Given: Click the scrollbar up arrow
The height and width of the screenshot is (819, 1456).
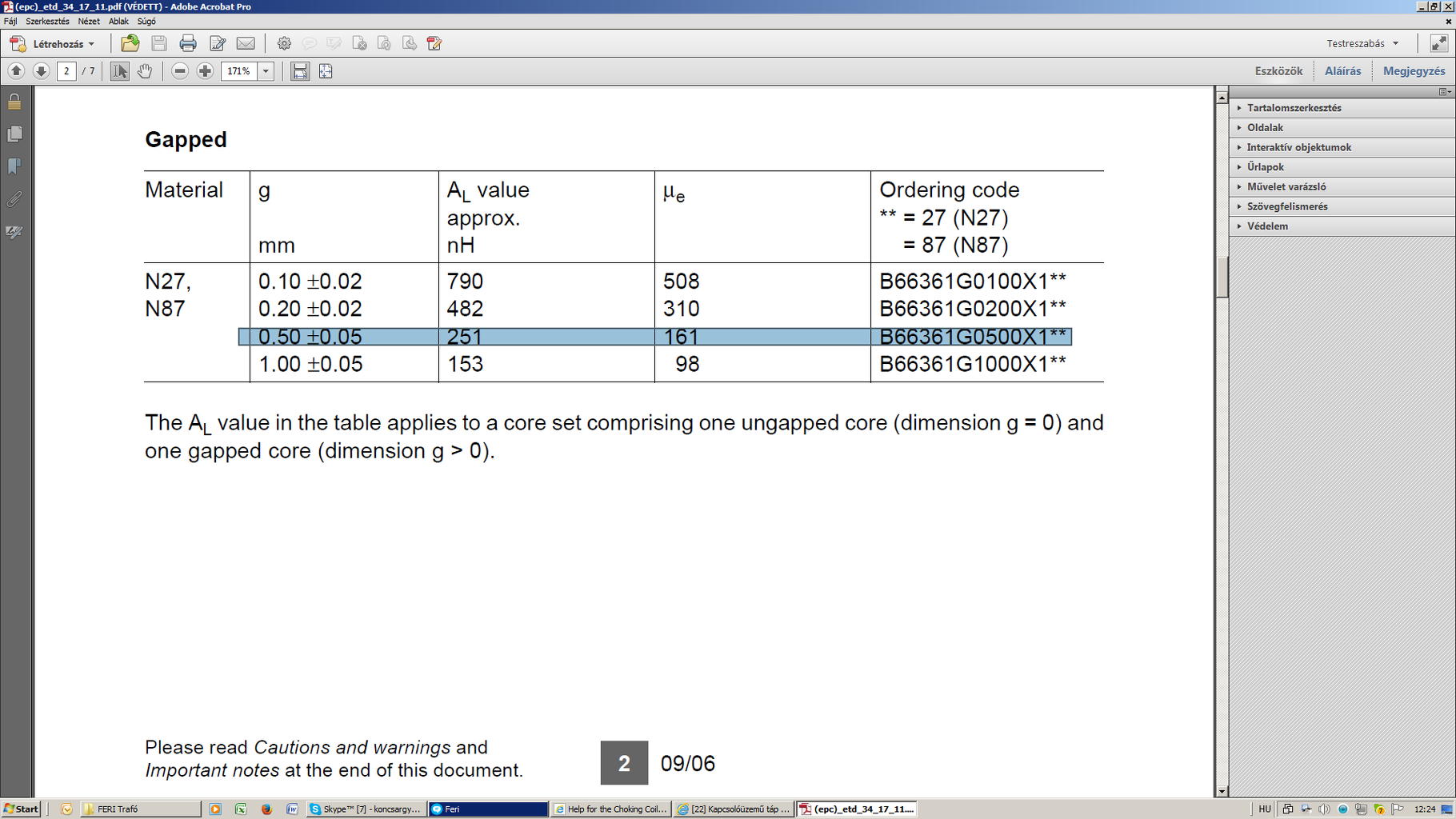Looking at the screenshot, I should [x=1222, y=97].
